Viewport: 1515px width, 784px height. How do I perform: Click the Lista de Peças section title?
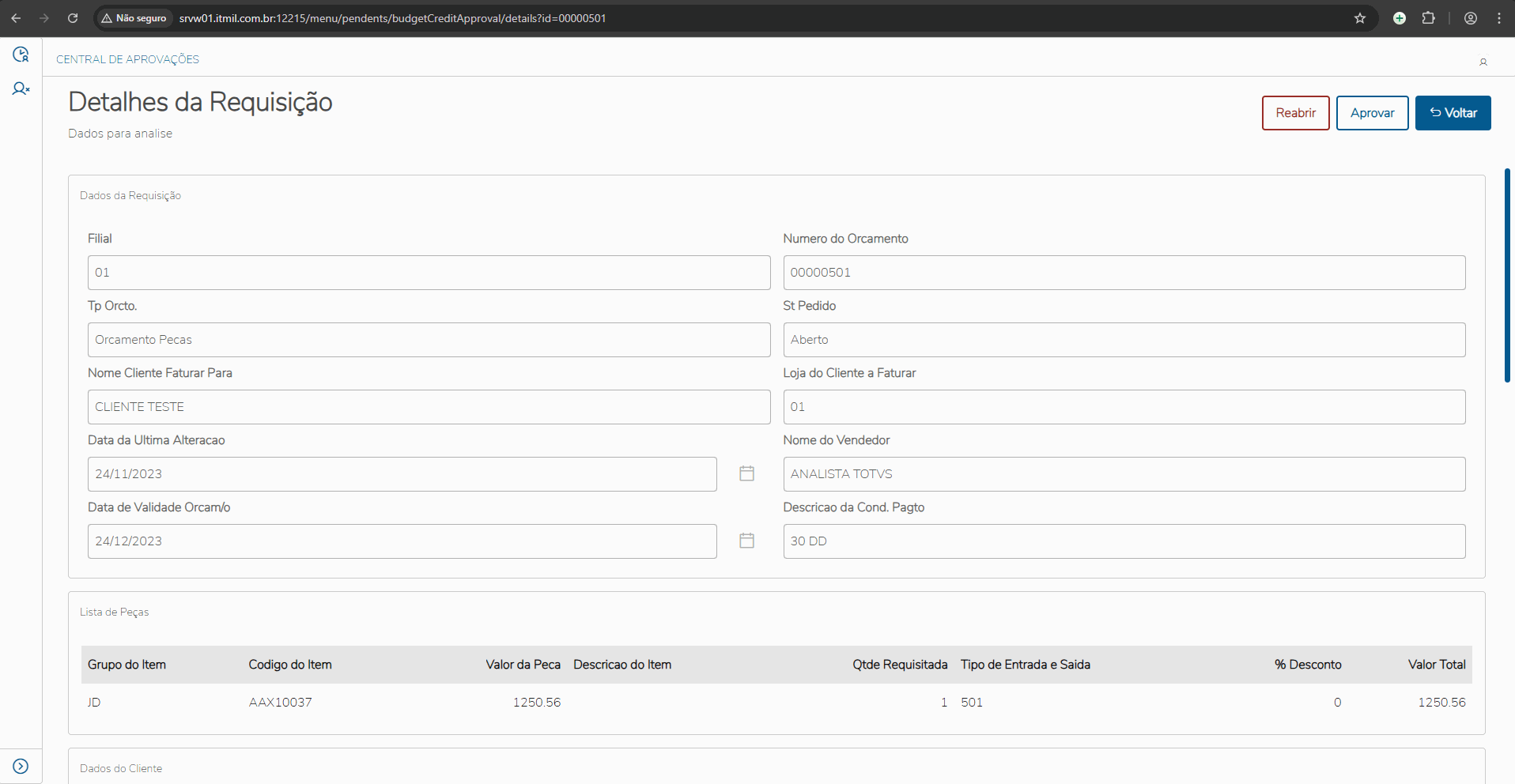114,612
